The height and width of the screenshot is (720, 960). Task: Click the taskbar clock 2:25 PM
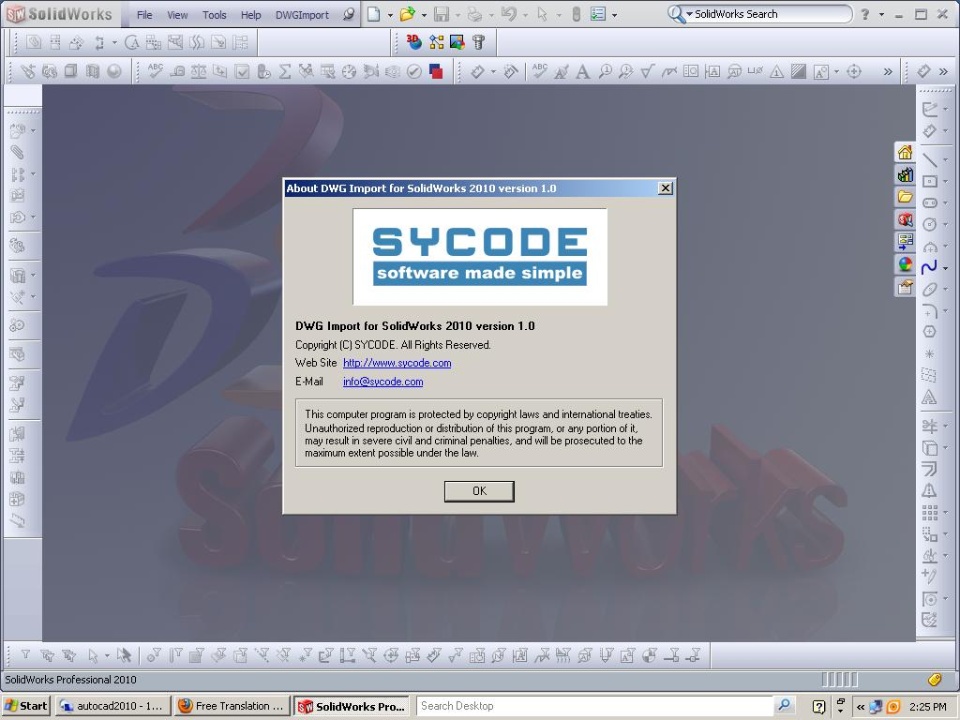(x=928, y=707)
